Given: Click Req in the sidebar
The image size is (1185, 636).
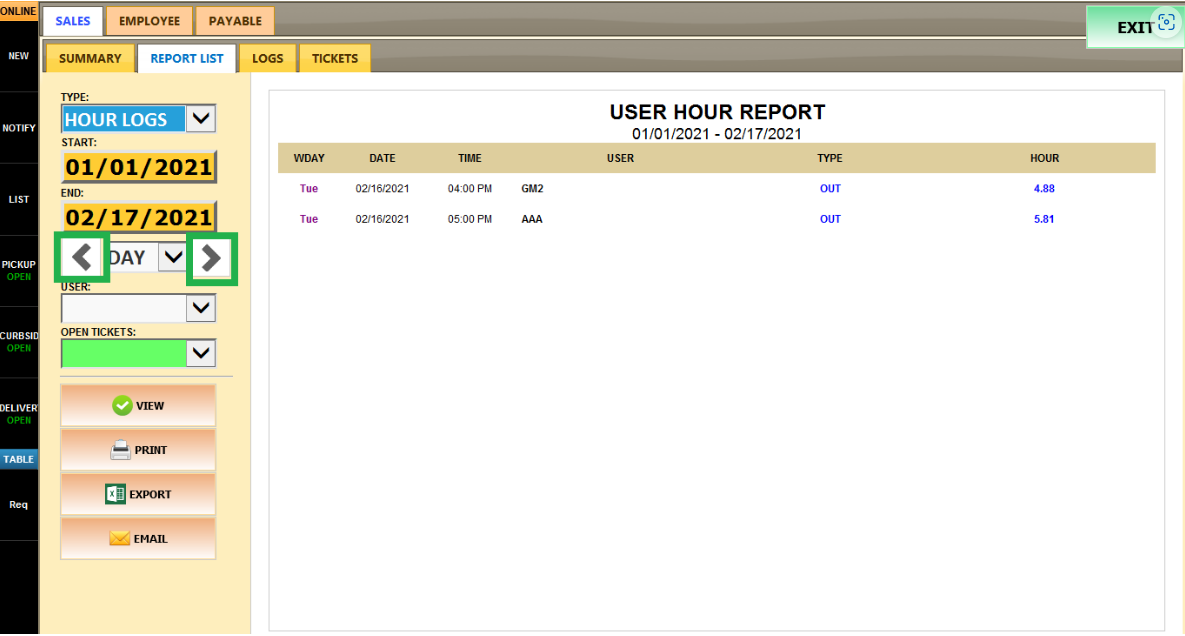Looking at the screenshot, I should pyautogui.click(x=19, y=505).
